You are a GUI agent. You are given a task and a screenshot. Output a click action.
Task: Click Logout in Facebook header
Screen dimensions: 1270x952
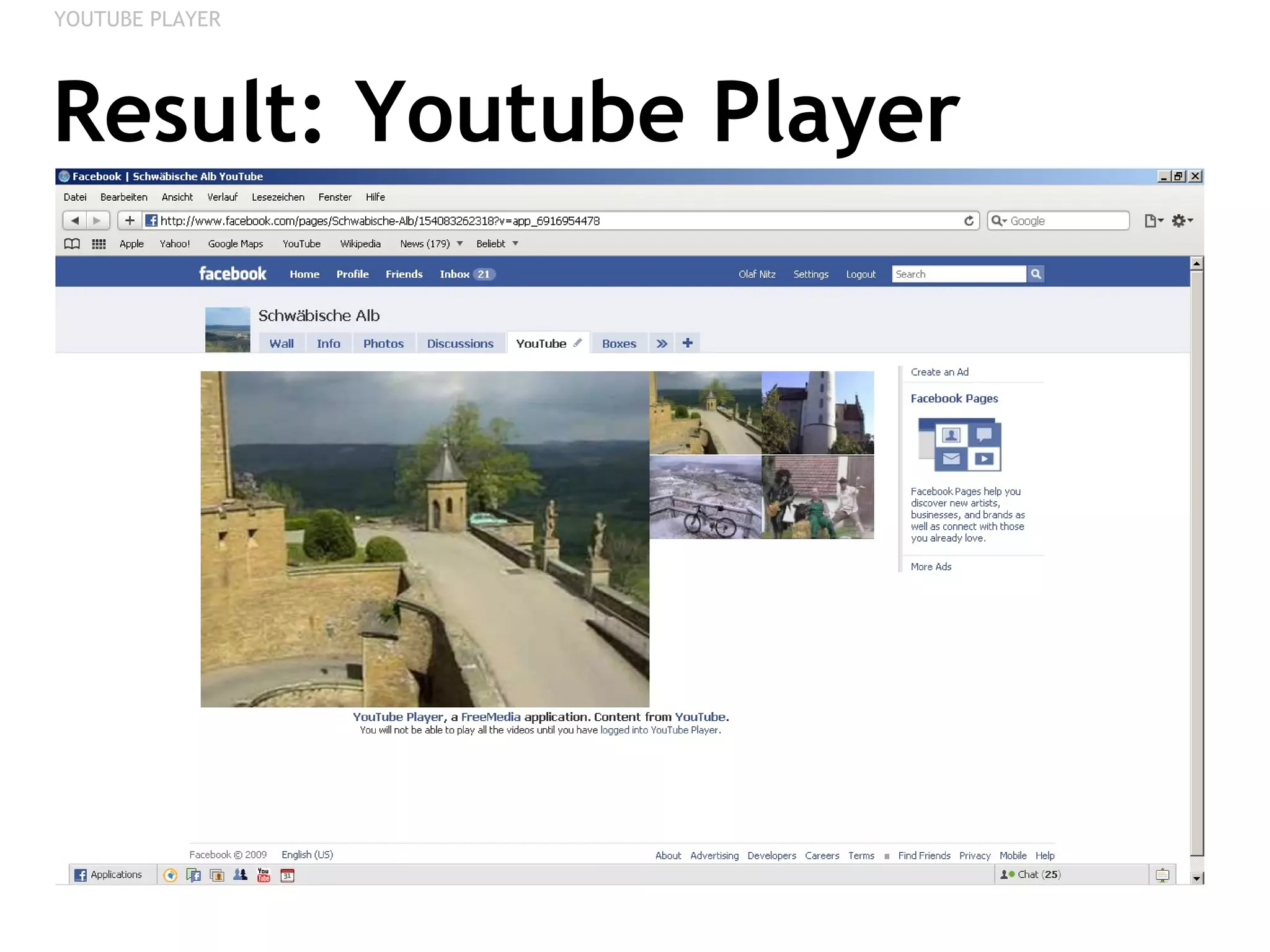(x=861, y=274)
